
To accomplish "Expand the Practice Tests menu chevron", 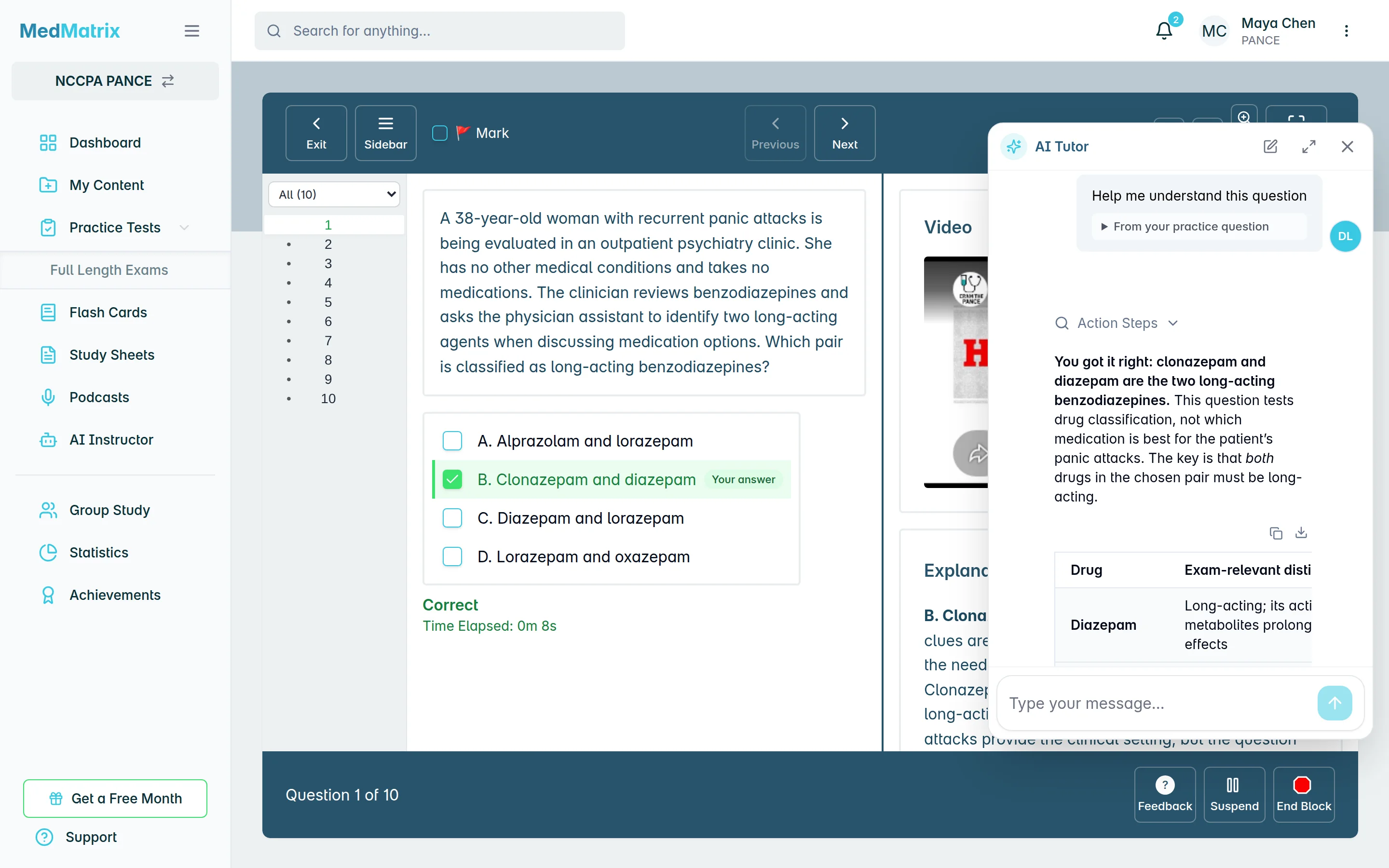I will coord(184,228).
